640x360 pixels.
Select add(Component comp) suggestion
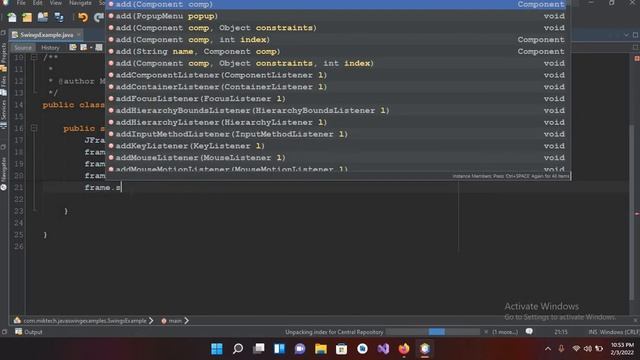point(338,4)
